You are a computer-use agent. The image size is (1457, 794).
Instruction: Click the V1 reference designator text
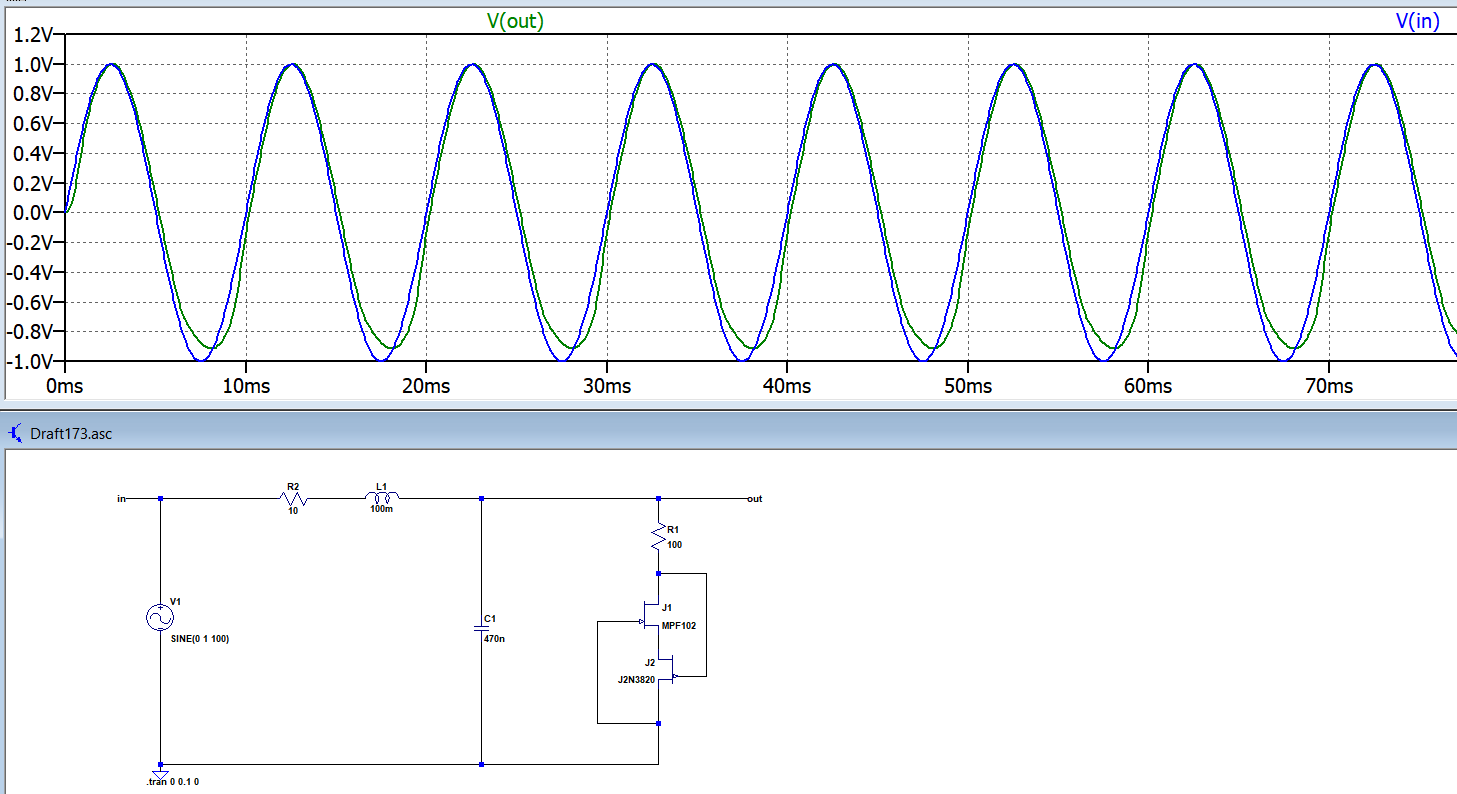(x=175, y=601)
